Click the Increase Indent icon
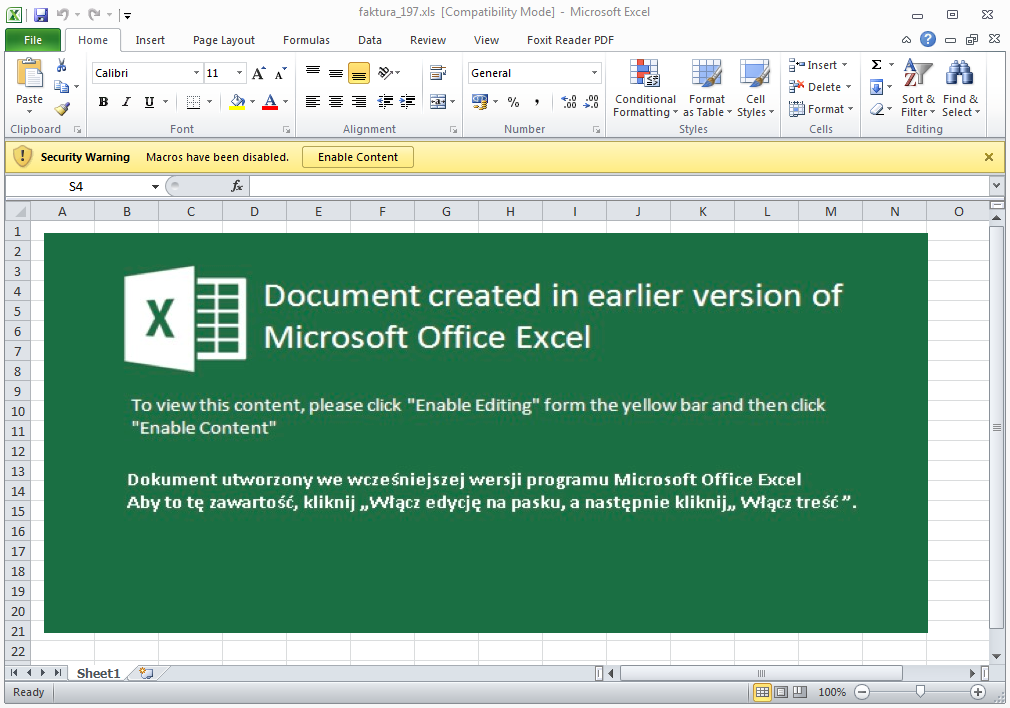 click(408, 102)
